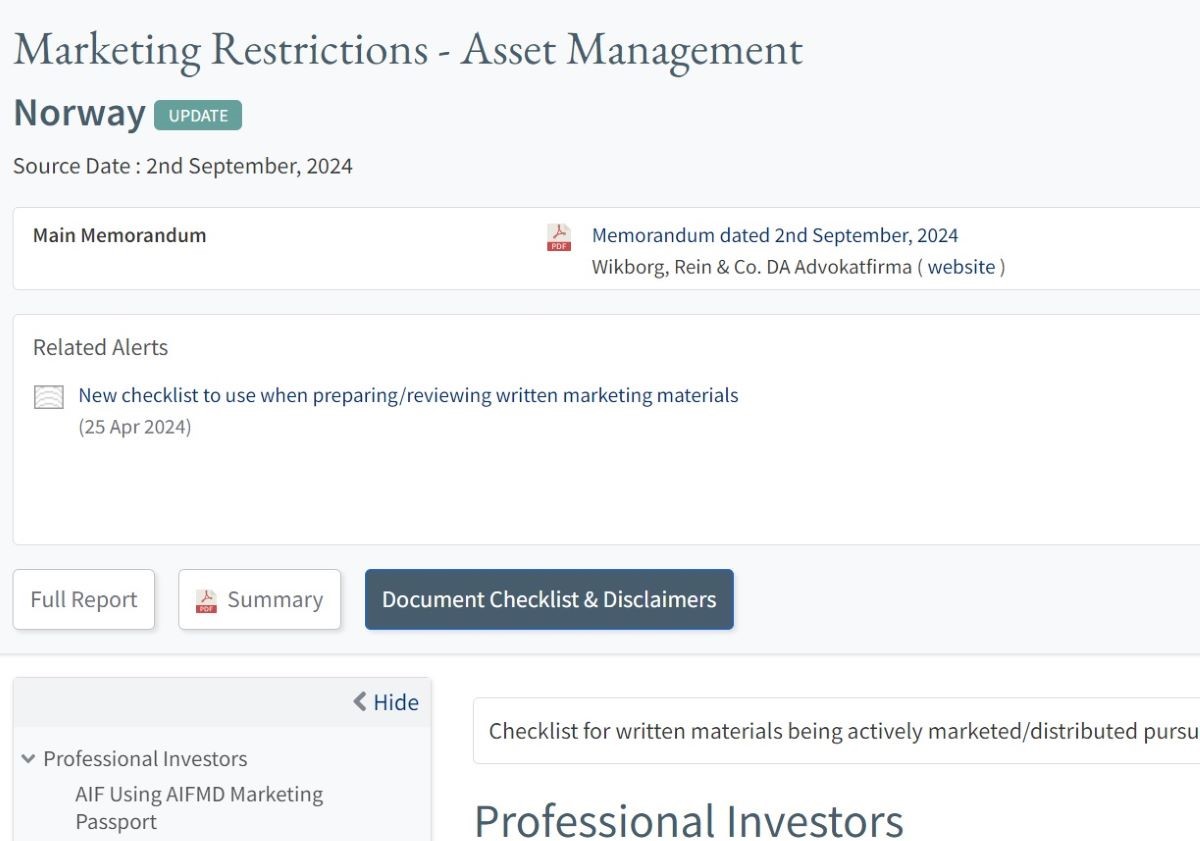The image size is (1200, 841).
Task: Open the Full Report view
Action: (x=84, y=600)
